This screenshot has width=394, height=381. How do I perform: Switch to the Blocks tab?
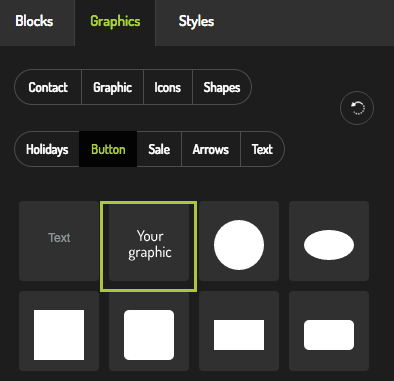point(34,21)
